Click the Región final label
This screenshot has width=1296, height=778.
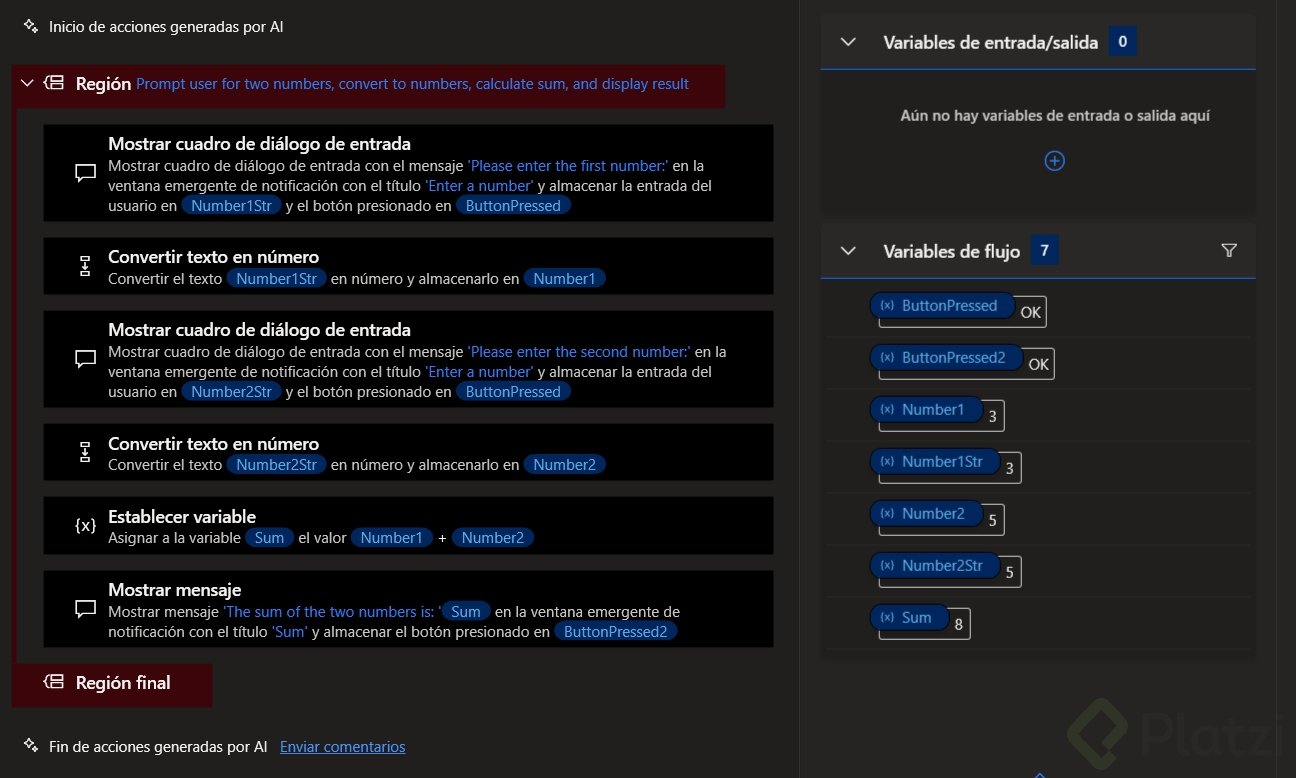123,683
